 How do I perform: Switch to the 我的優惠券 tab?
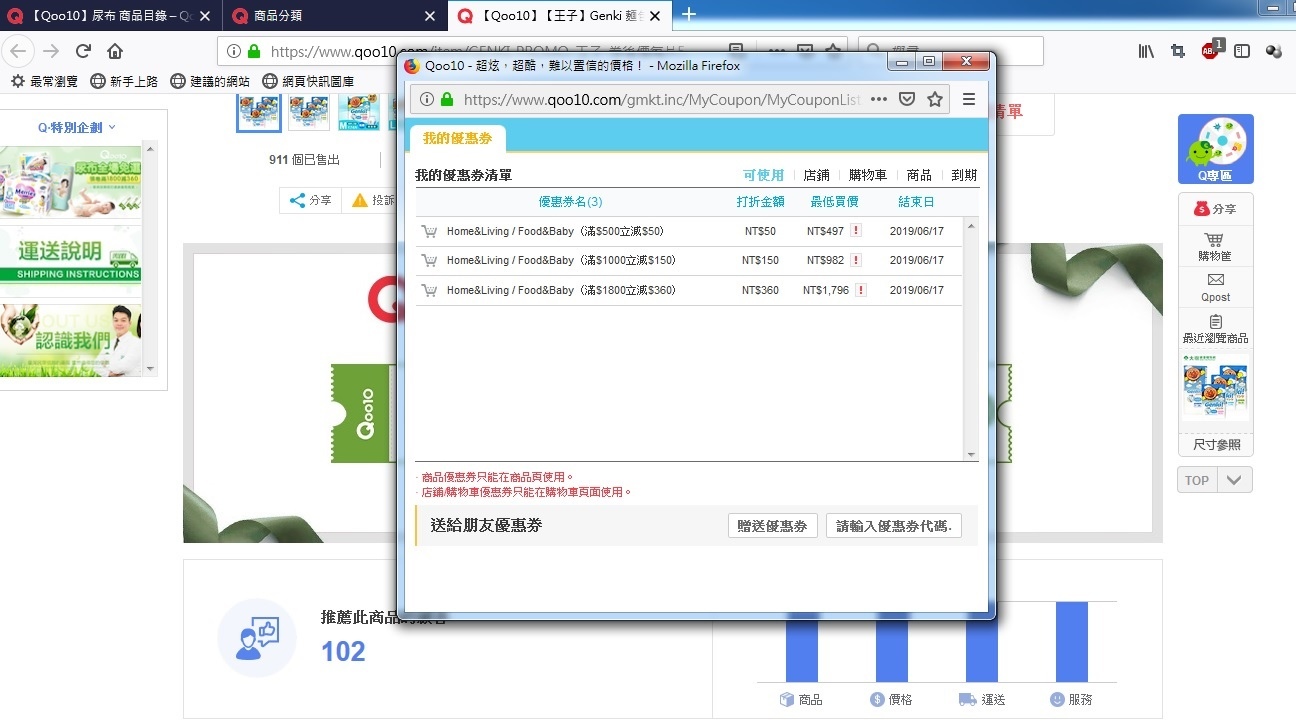point(457,138)
